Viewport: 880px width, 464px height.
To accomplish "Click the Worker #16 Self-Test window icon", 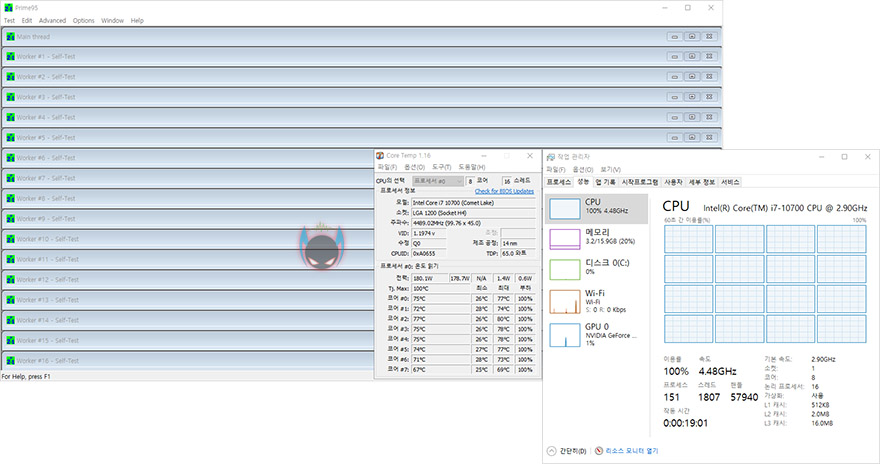I will coord(10,361).
